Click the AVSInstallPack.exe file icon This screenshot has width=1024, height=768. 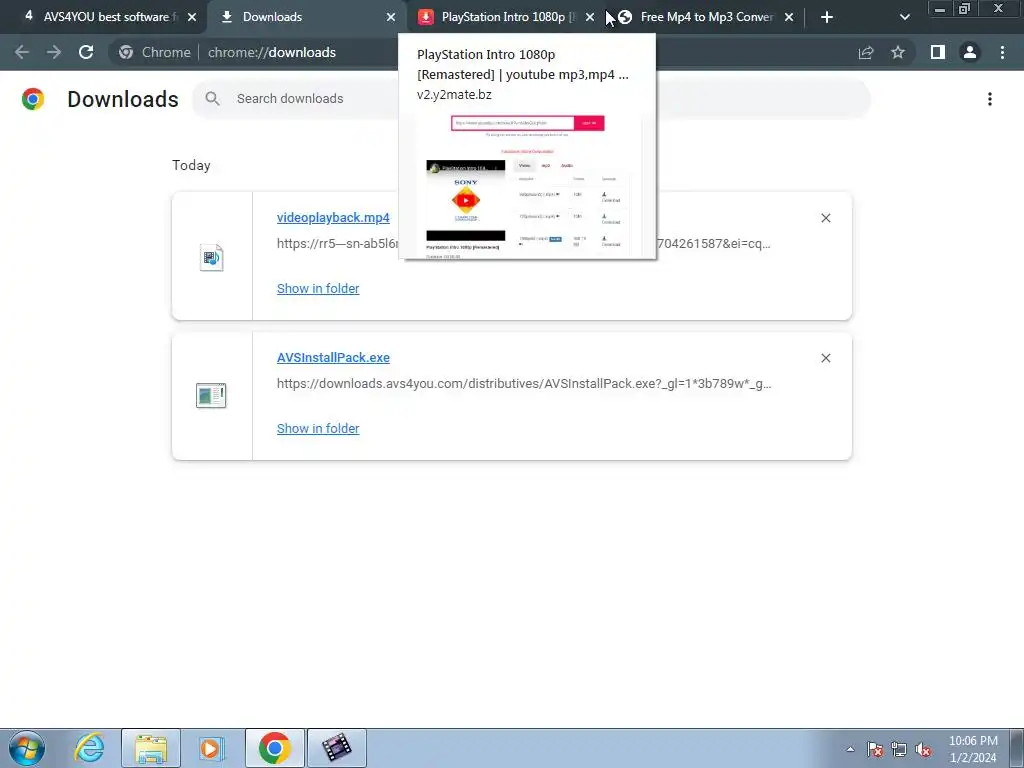211,396
